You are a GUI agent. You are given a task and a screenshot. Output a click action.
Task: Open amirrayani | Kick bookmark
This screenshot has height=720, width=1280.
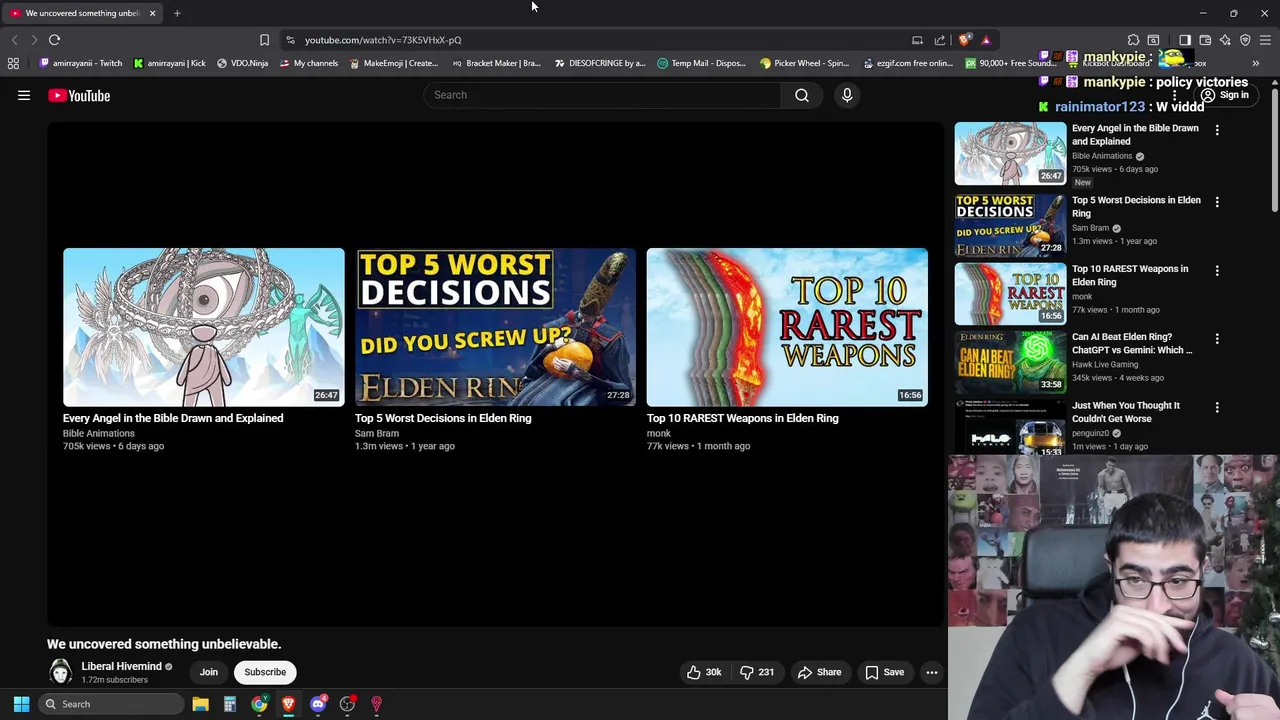tap(170, 63)
